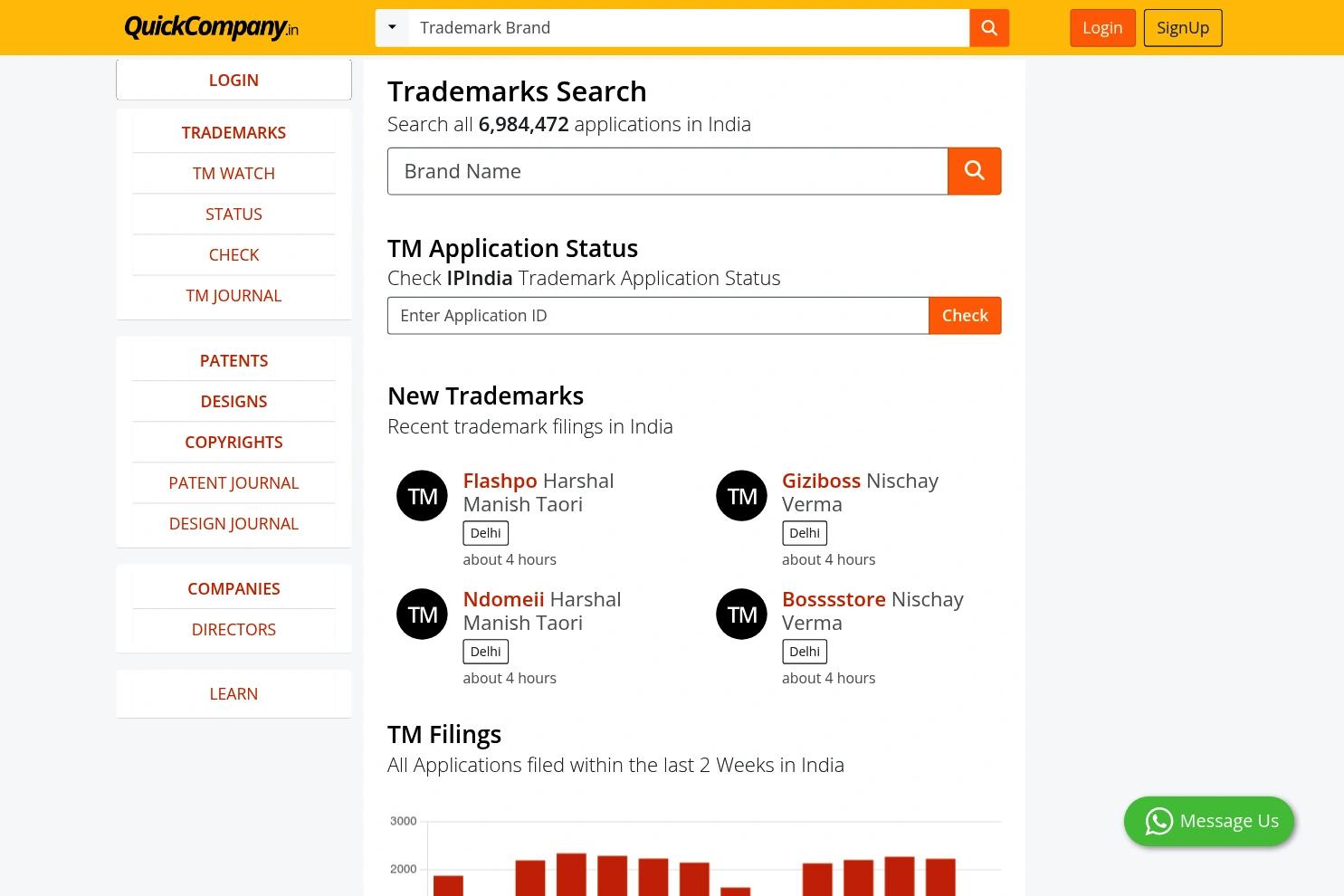Click the search magnifier in the top bar
Screen dimensions: 1344x896
tap(988, 27)
